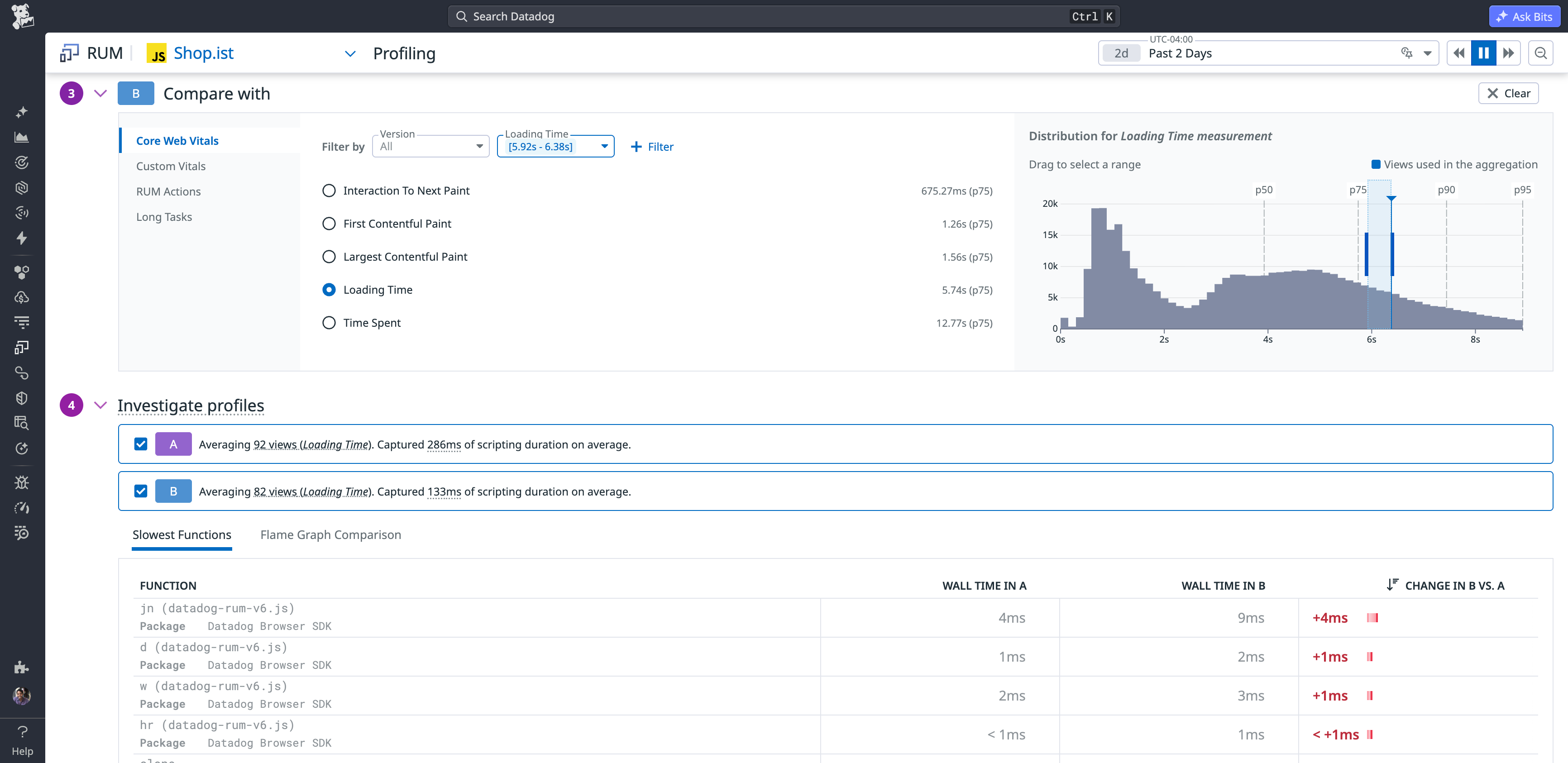The image size is (1568, 763).
Task: Open the area-chart dashboards sidebar icon
Action: tap(22, 138)
